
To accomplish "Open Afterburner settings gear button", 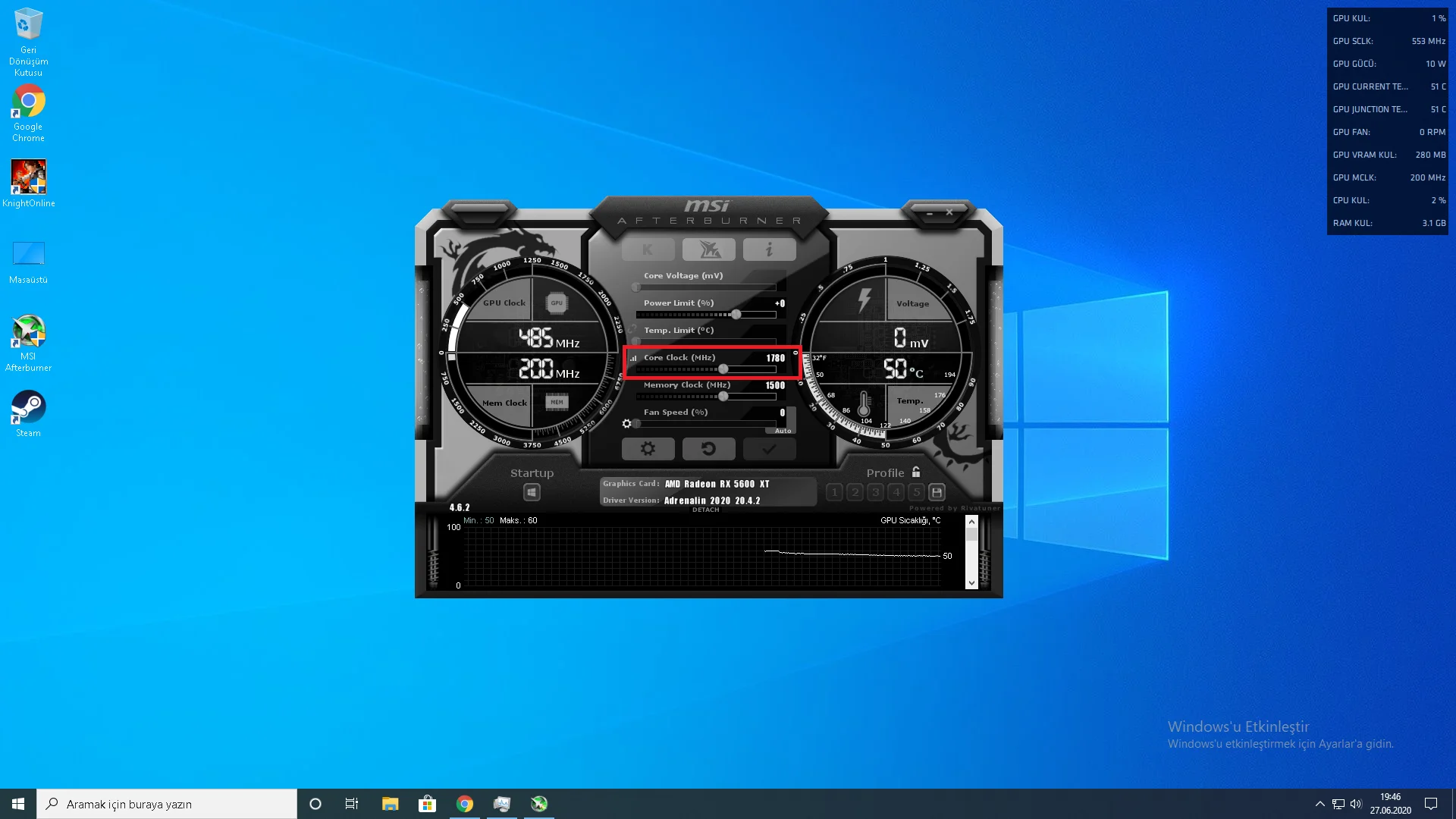I will 648,449.
